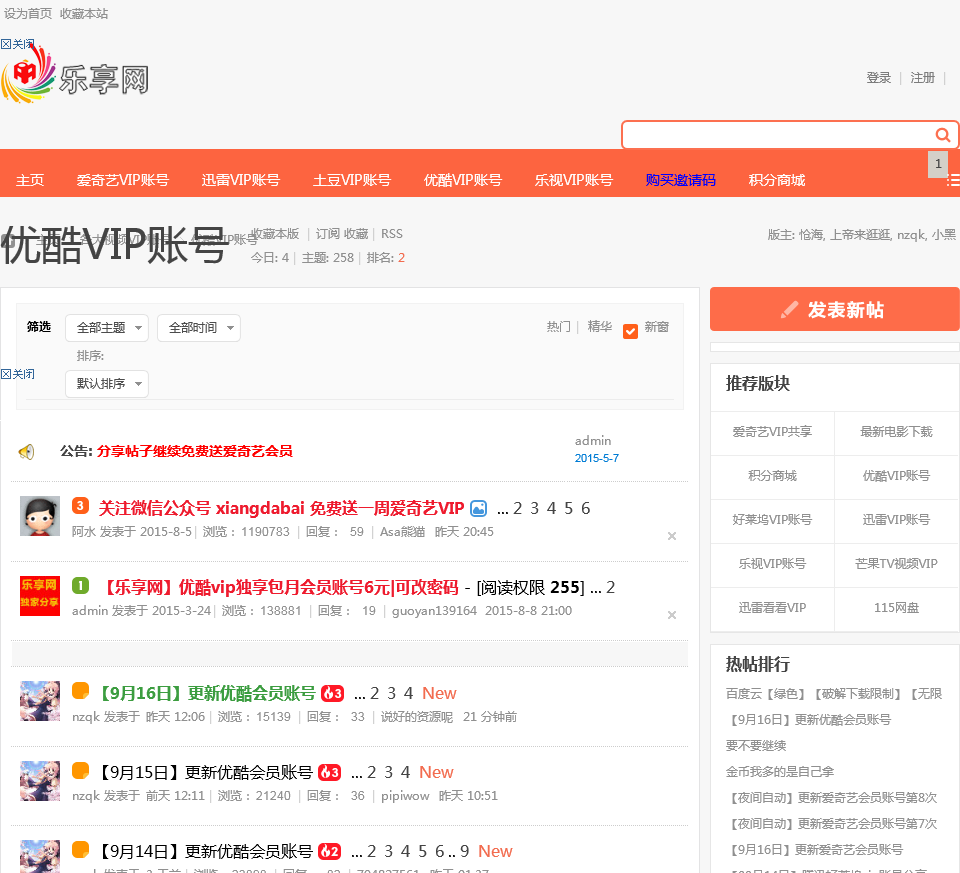The width and height of the screenshot is (960, 873).
Task: Open the 默认排序 sort dropdown
Action: [x=107, y=384]
